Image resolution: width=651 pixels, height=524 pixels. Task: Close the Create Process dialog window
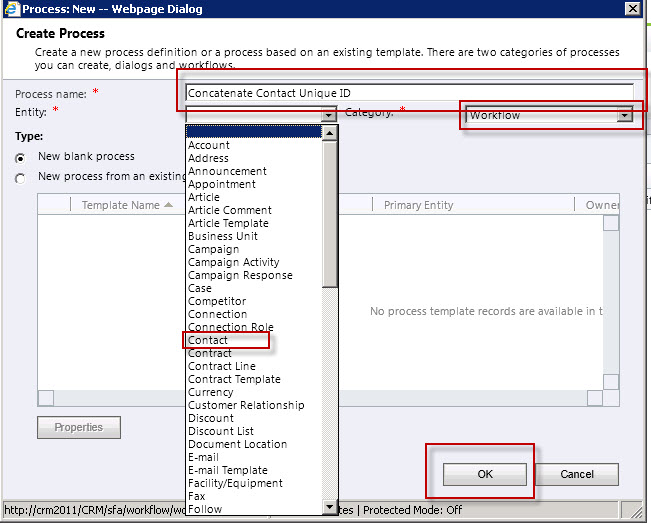(x=632, y=9)
